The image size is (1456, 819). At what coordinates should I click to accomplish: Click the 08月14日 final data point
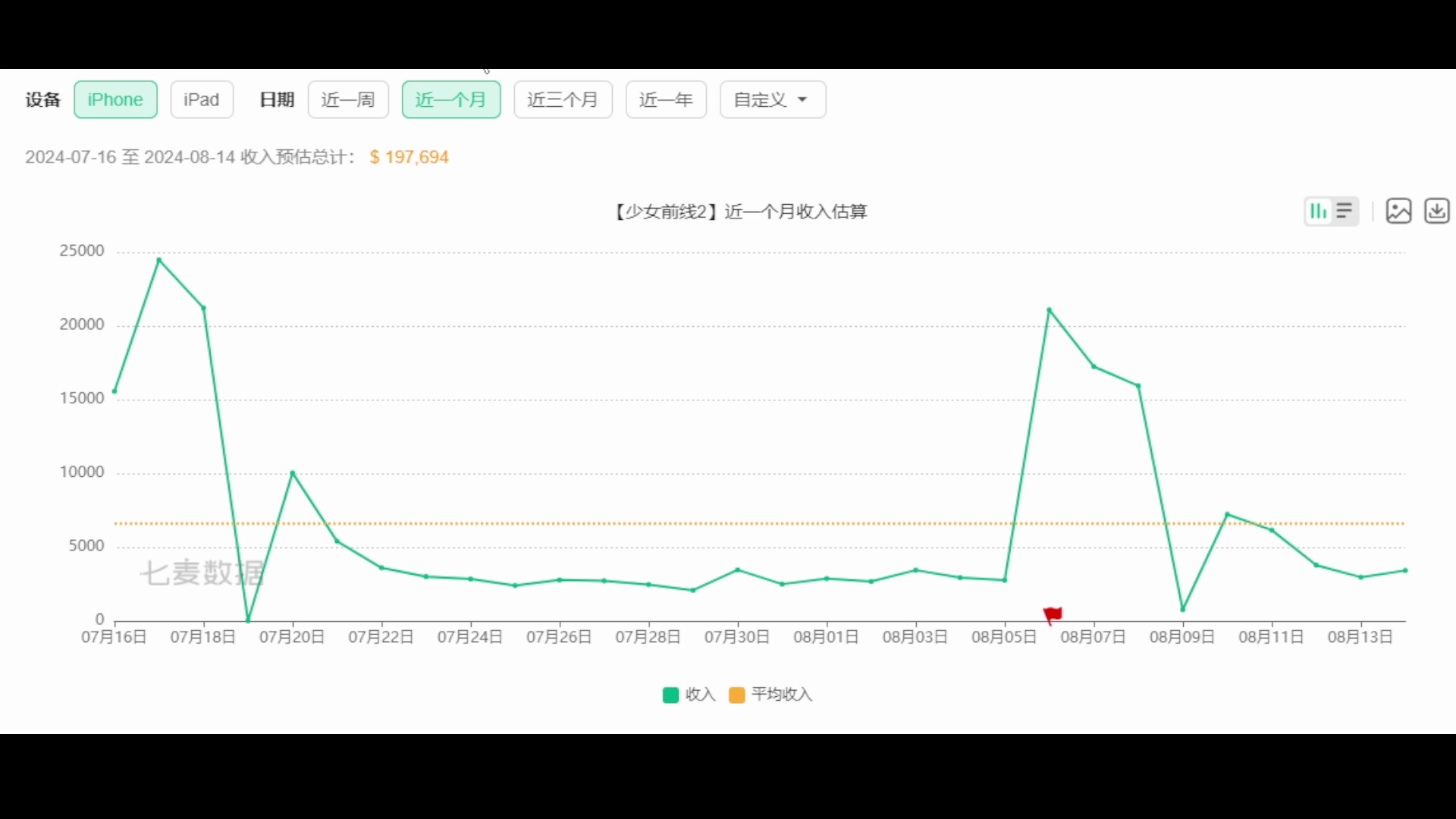pyautogui.click(x=1405, y=570)
